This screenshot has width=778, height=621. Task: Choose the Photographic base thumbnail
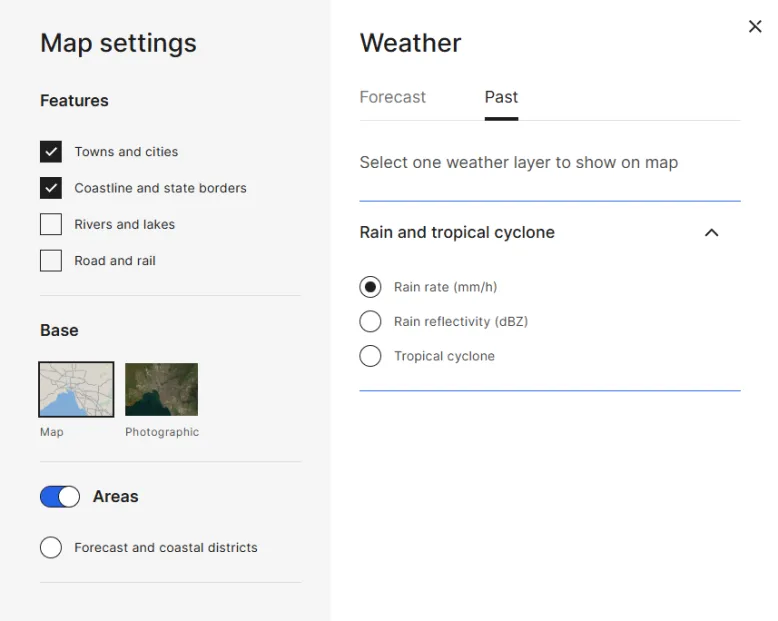(161, 389)
